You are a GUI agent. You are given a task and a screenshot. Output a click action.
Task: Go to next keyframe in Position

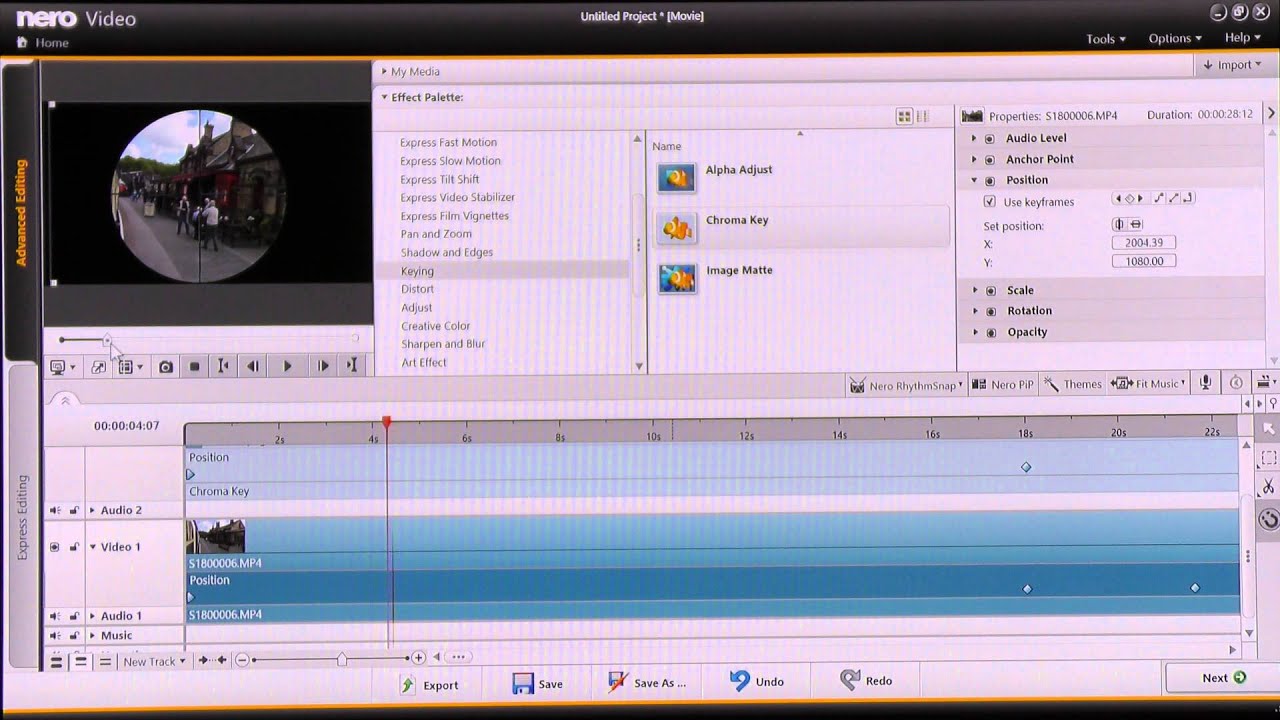[1141, 198]
